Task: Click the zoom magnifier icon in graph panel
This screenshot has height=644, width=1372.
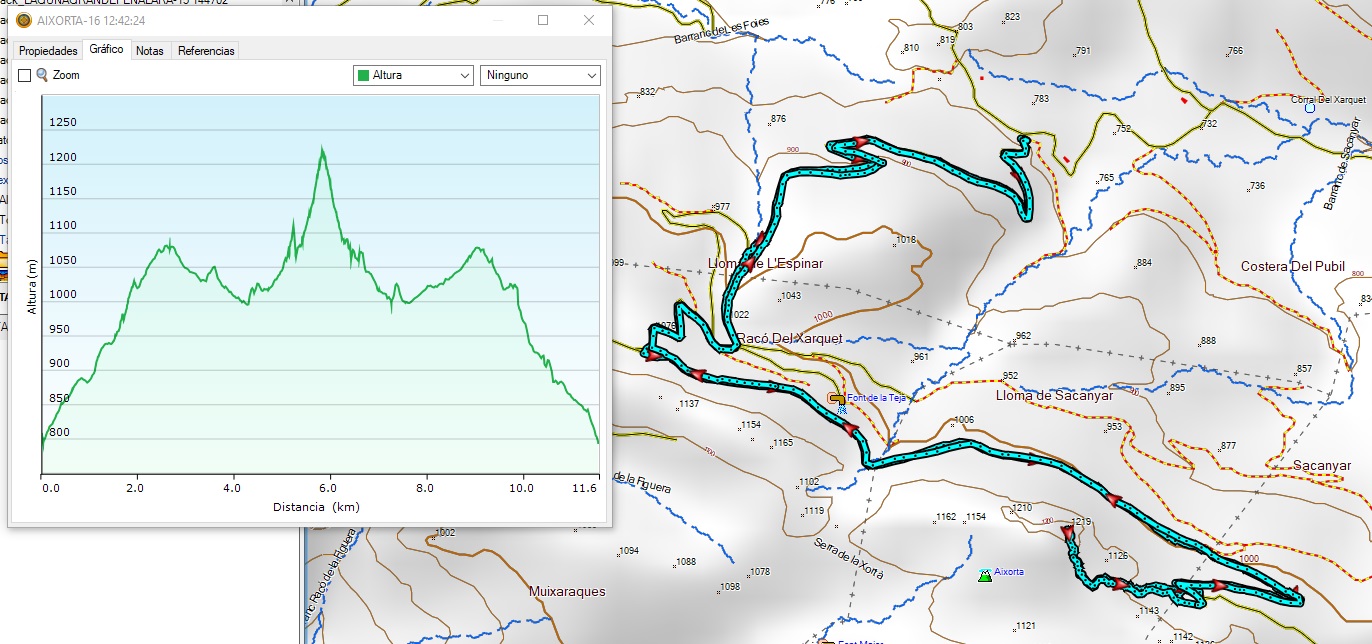Action: 42,75
